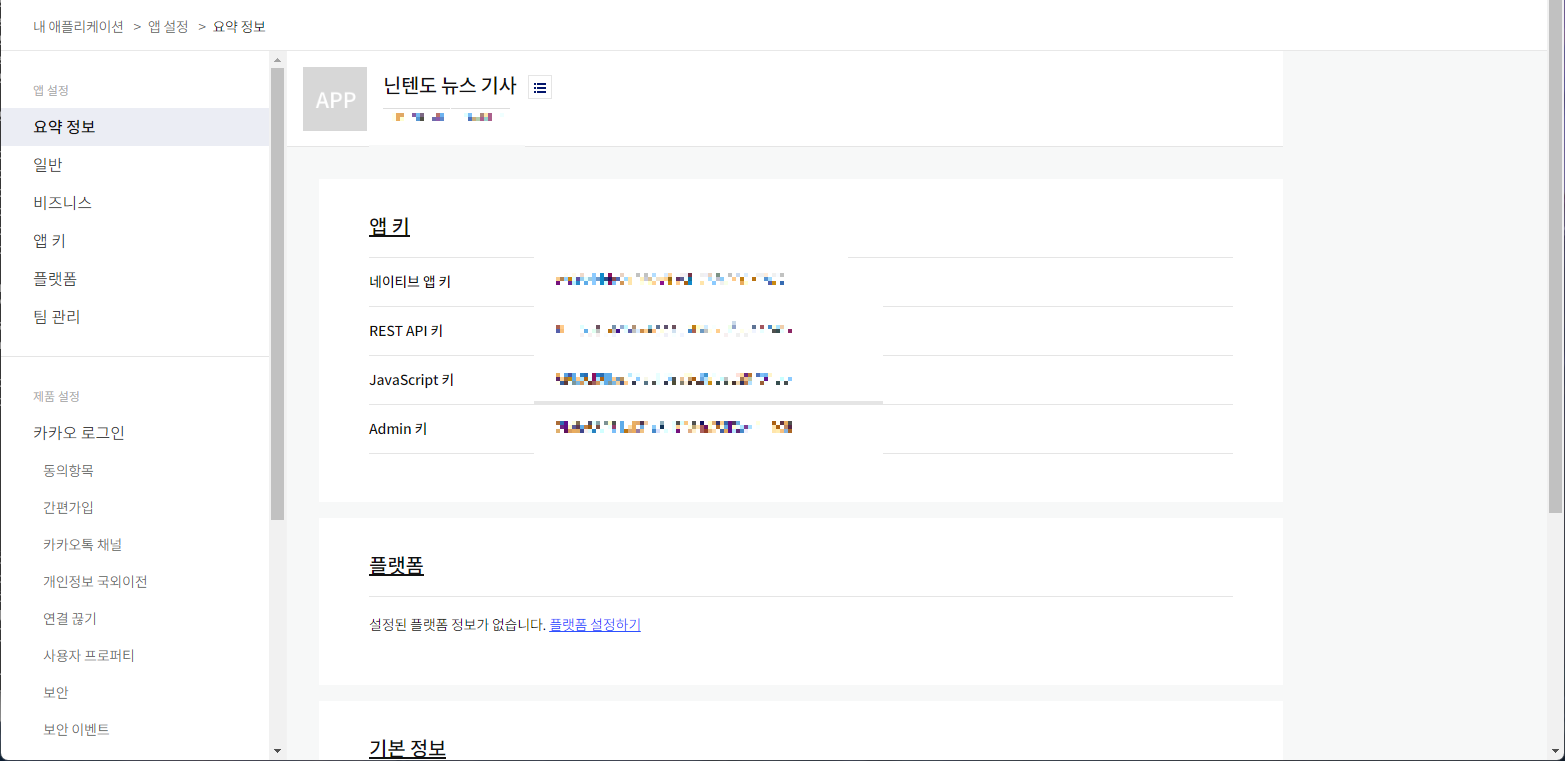Image resolution: width=1565 pixels, height=761 pixels.
Task: Click the blurred REST API 키 value
Action: tap(674, 328)
